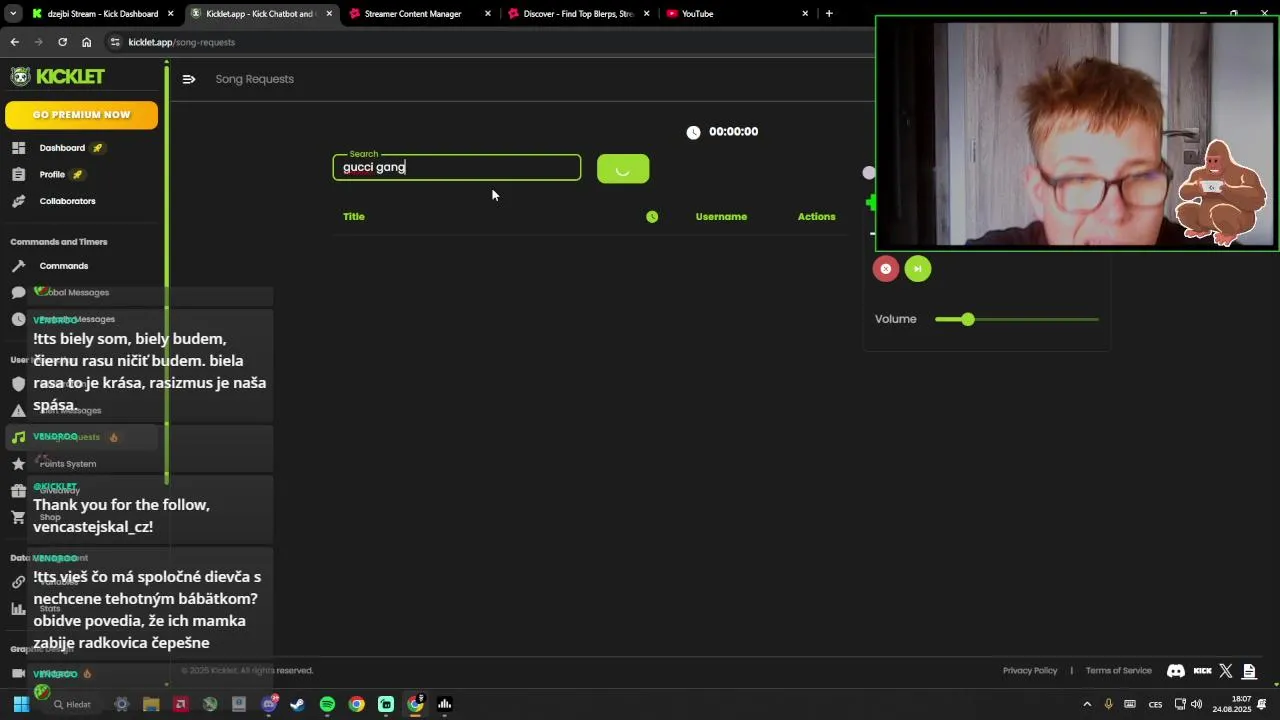Click the Username column header
This screenshot has height=720, width=1280.
721,216
